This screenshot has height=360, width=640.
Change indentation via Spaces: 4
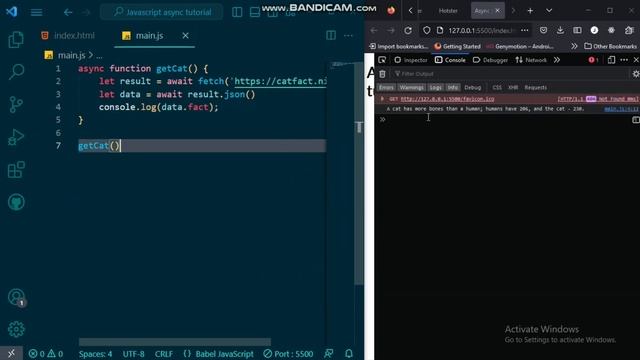pos(95,354)
